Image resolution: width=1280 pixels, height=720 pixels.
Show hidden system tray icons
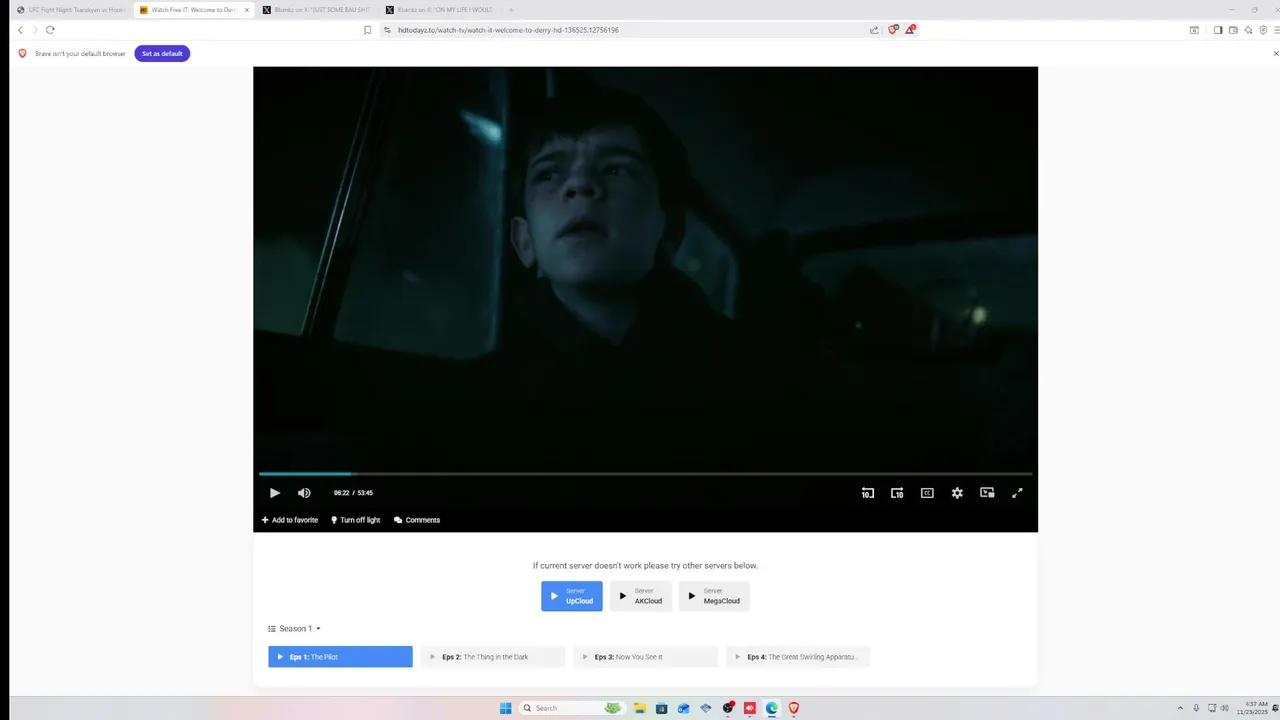click(x=1180, y=708)
